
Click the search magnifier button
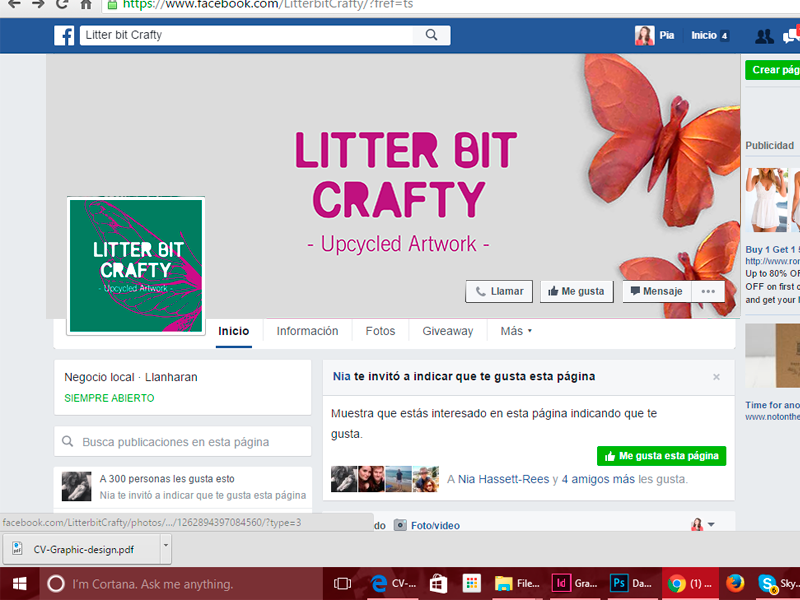(x=431, y=35)
